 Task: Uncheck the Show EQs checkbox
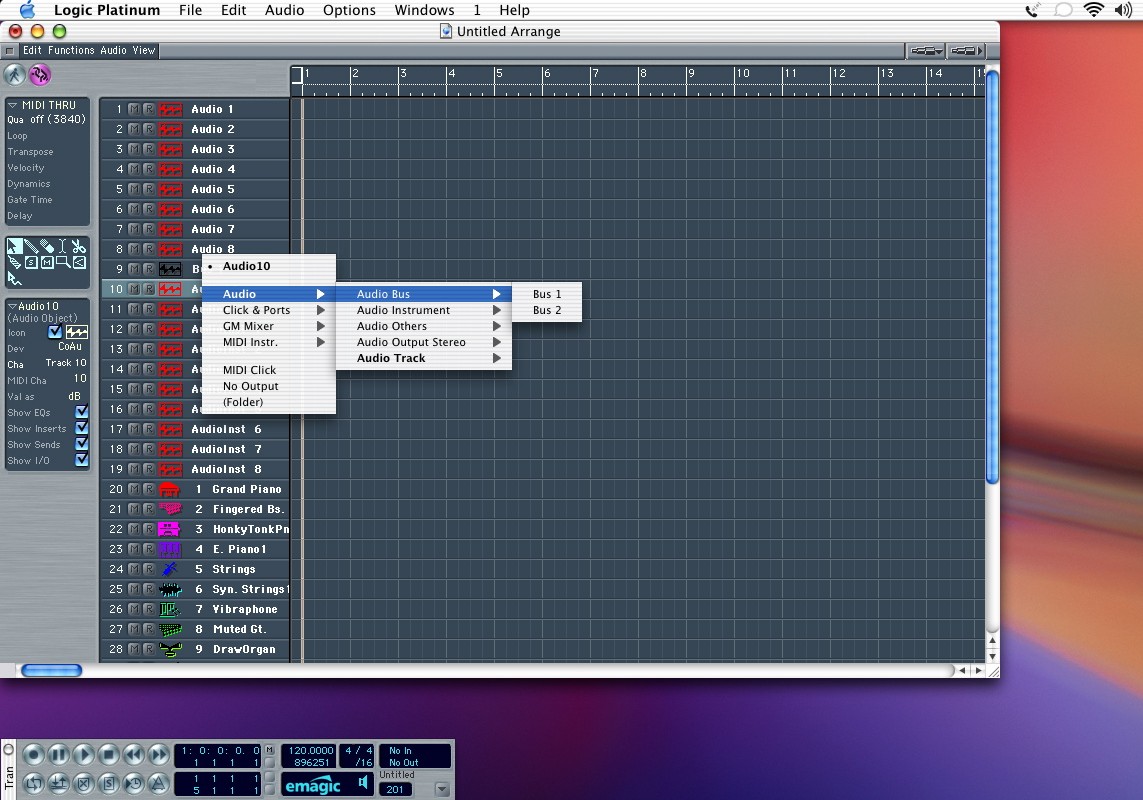point(82,412)
